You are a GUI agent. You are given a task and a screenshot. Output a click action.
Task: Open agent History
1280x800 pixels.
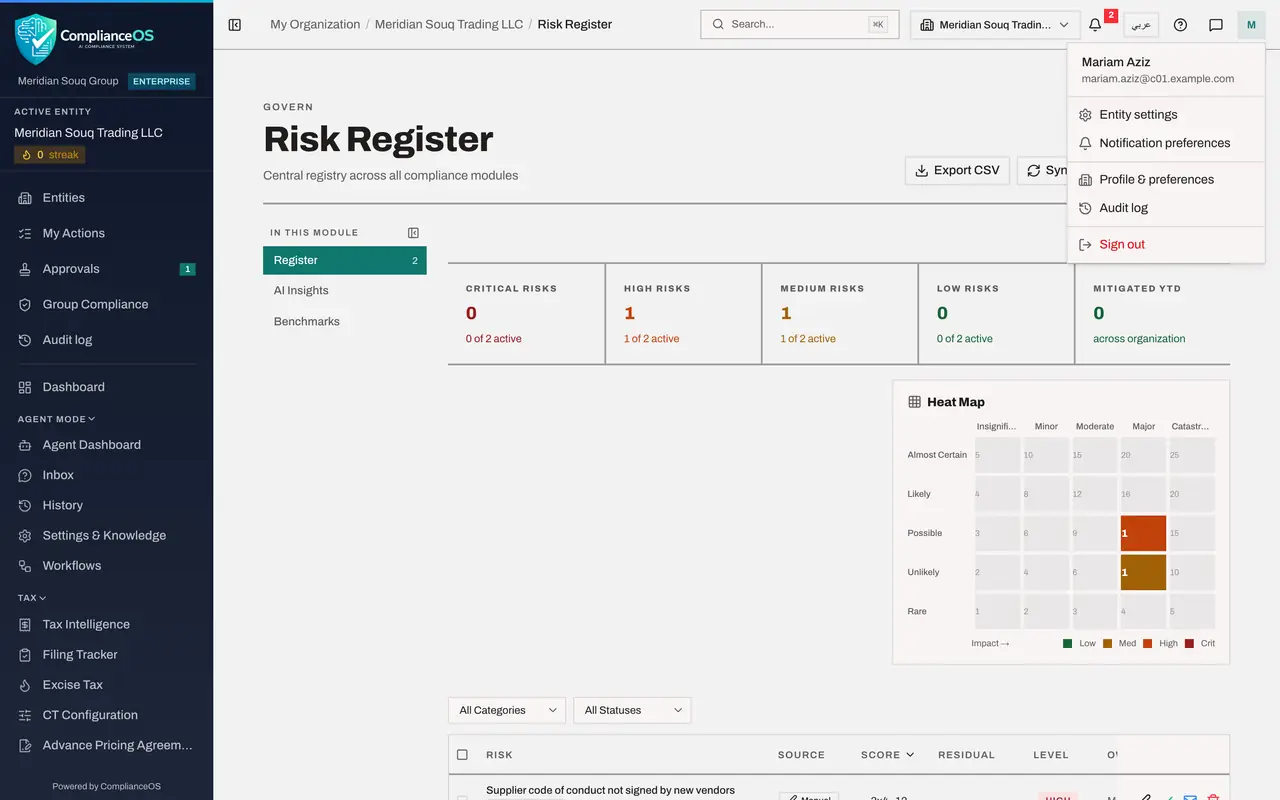click(x=106, y=505)
